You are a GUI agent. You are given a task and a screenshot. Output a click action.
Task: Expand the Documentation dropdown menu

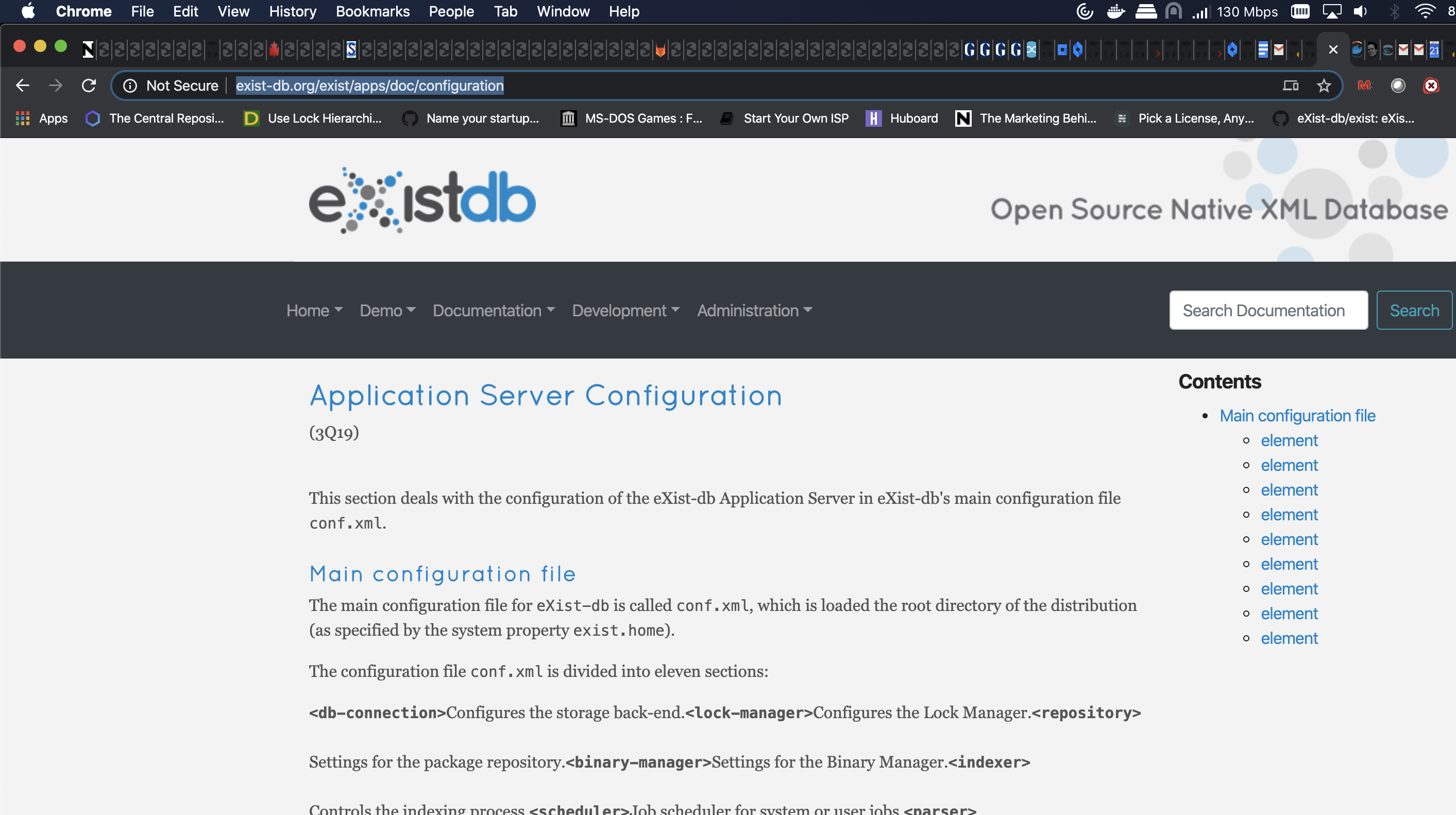[494, 310]
